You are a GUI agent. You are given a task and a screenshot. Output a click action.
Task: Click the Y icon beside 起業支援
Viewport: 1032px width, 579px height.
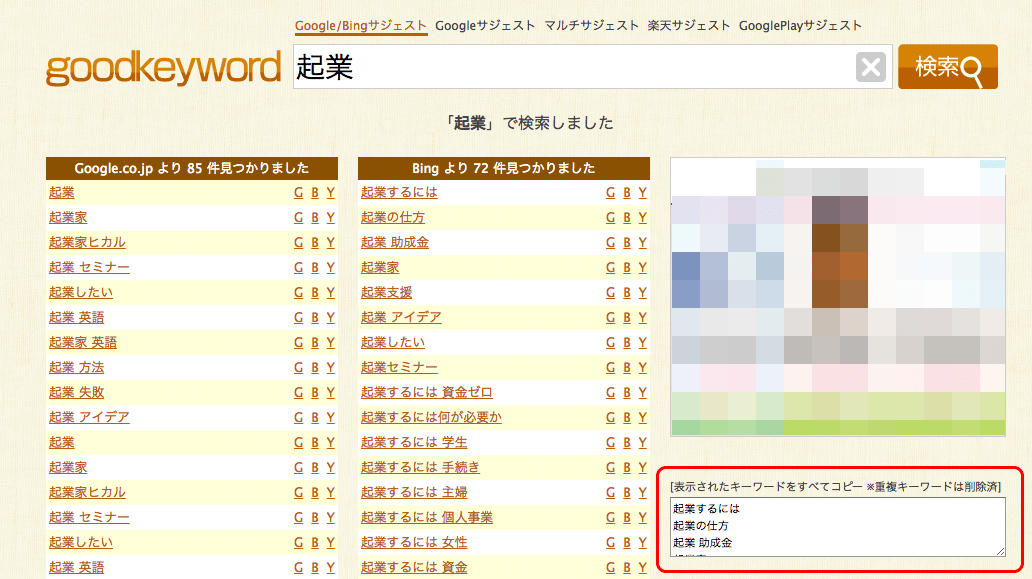643,293
